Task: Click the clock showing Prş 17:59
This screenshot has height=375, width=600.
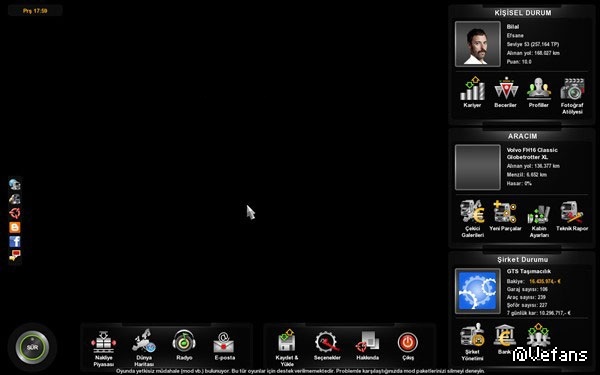Action: [x=35, y=11]
